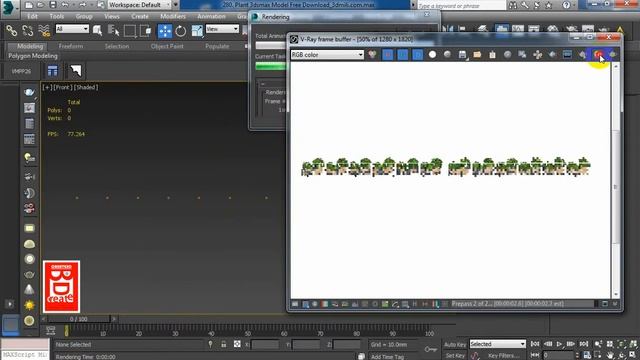This screenshot has width=640, height=360.
Task: Click the Go to Start playback control
Action: coord(535,344)
